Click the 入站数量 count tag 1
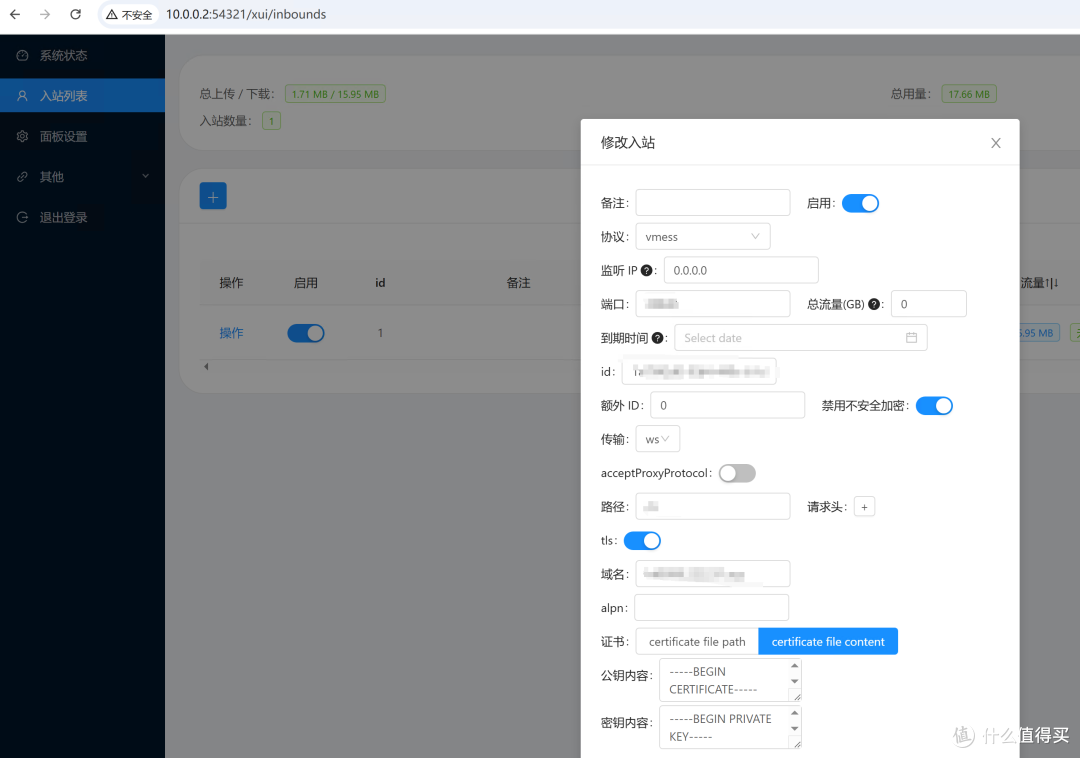This screenshot has width=1080, height=758. pyautogui.click(x=271, y=121)
